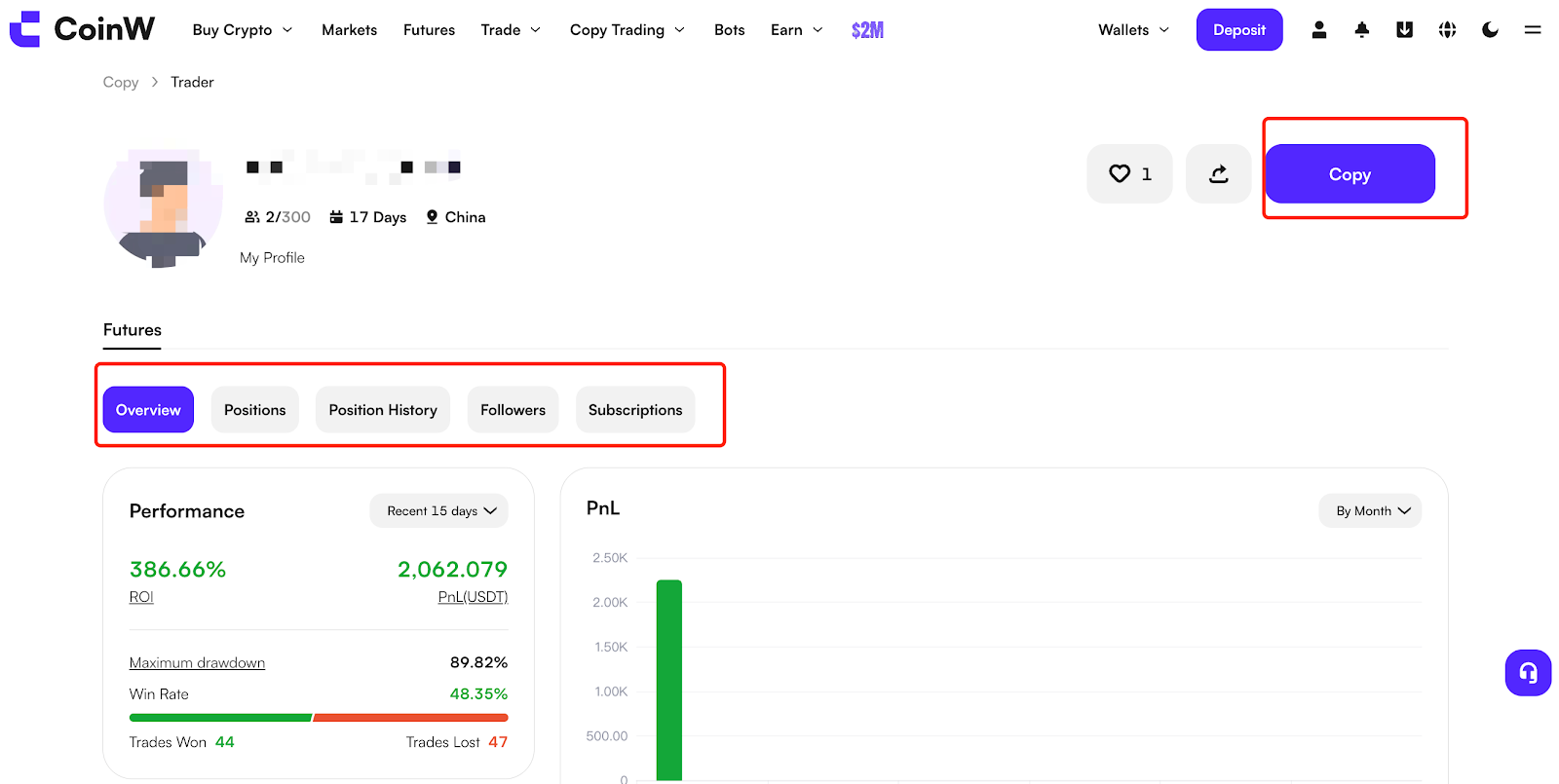The height and width of the screenshot is (784, 1559).
Task: Open the notifications bell
Action: coord(1361,30)
